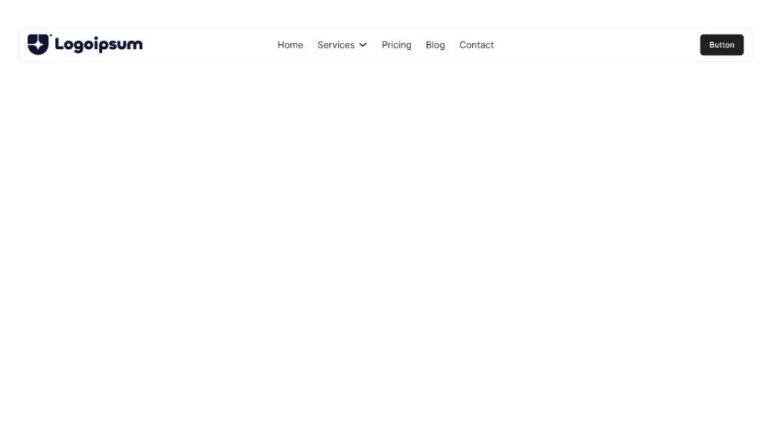Image resolution: width=768 pixels, height=432 pixels.
Task: Click the nav item between Services and Blog
Action: 396,45
